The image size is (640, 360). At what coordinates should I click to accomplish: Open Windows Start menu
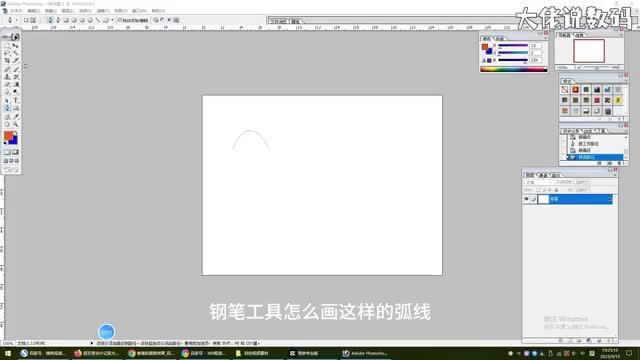8,353
